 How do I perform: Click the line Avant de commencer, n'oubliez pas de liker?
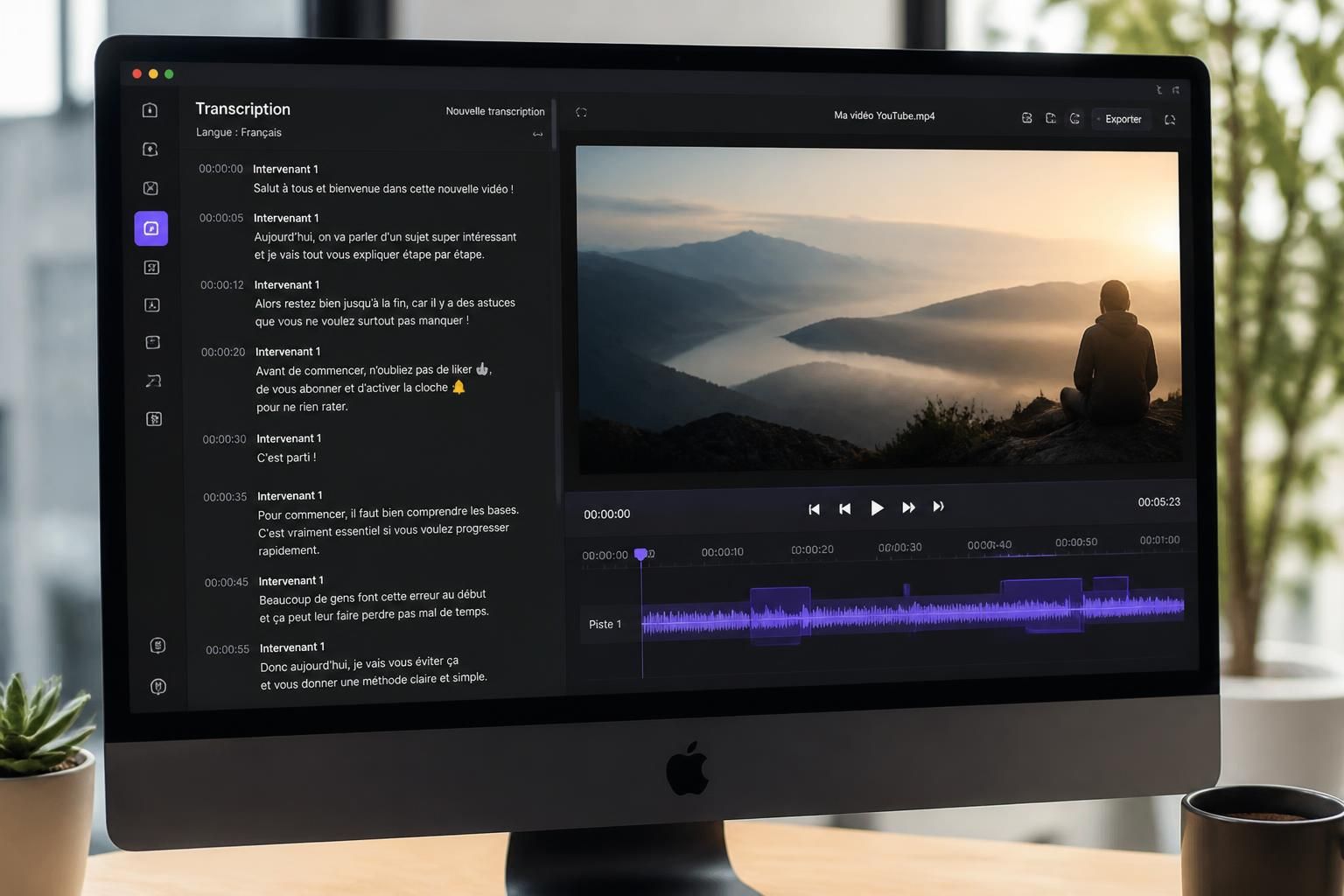point(374,370)
